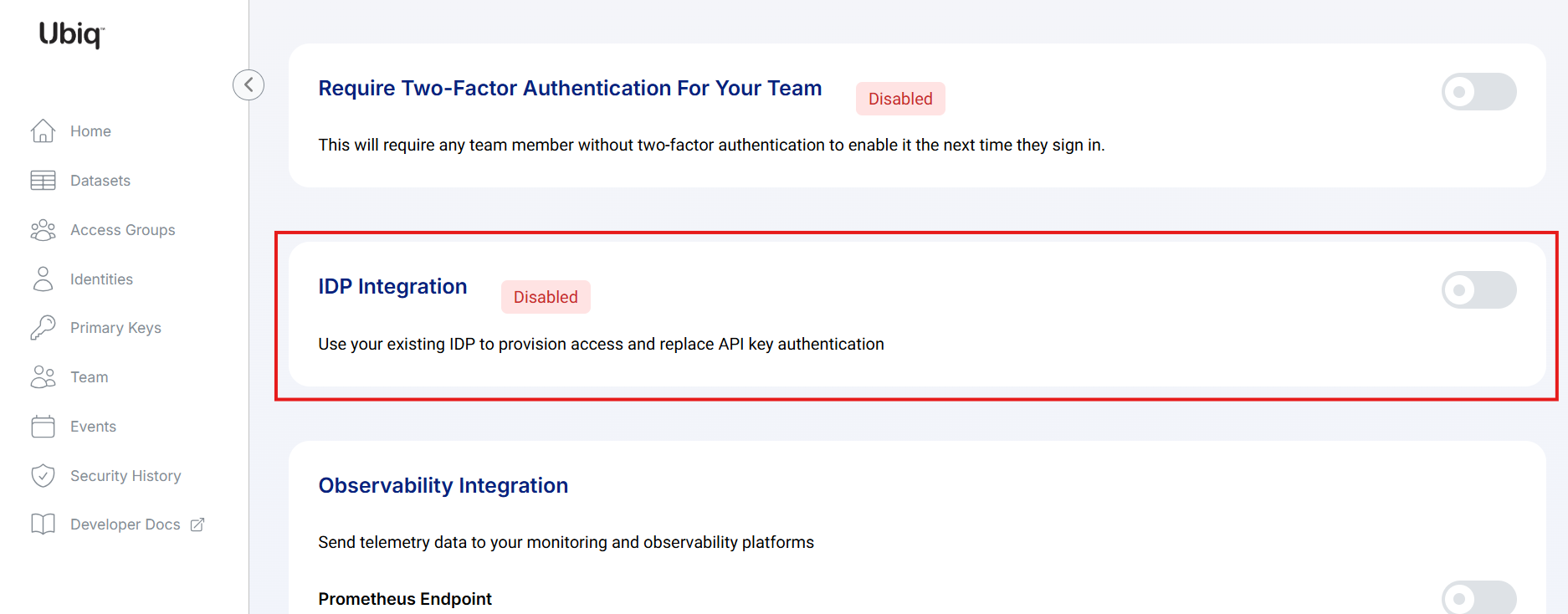Click the Home house icon

[x=43, y=131]
